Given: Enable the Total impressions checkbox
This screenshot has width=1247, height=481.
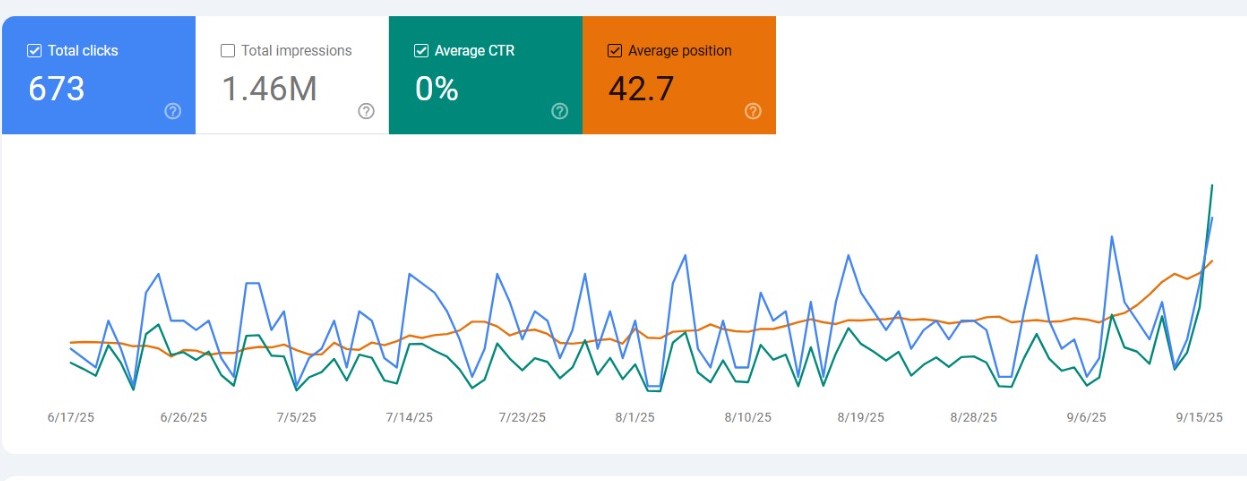Looking at the screenshot, I should coord(228,51).
